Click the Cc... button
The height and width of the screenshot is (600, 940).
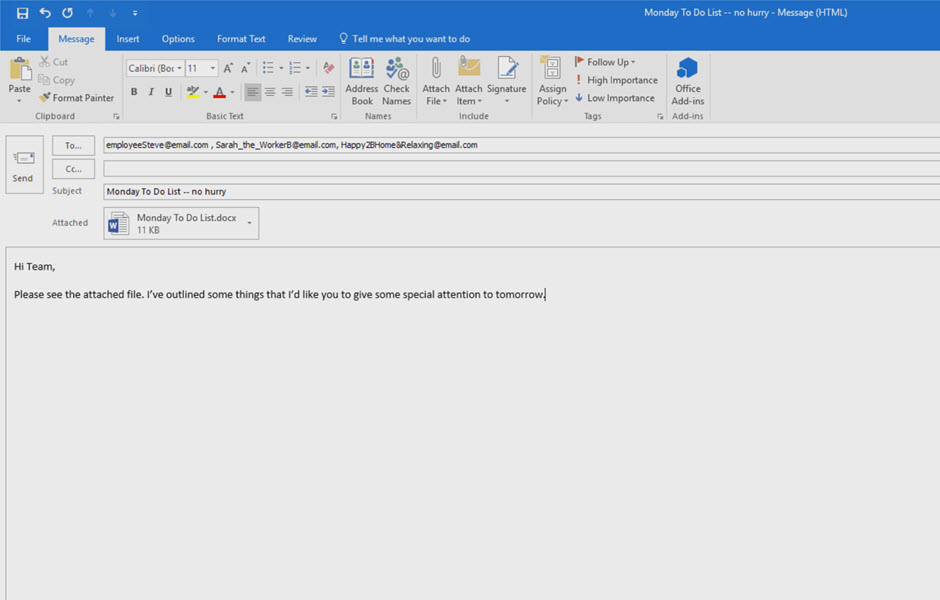73,169
